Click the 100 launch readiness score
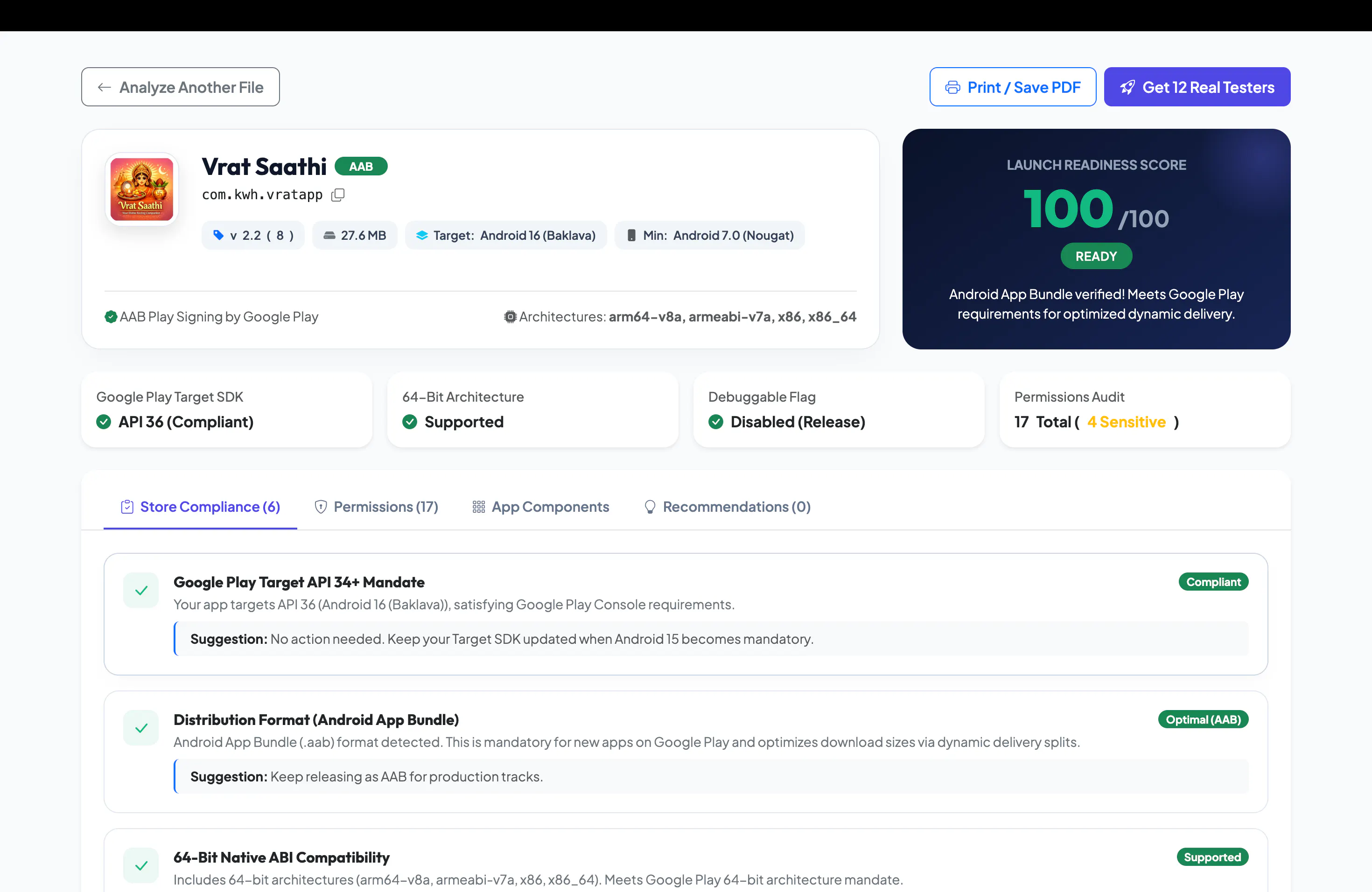The image size is (1372, 892). click(x=1068, y=209)
